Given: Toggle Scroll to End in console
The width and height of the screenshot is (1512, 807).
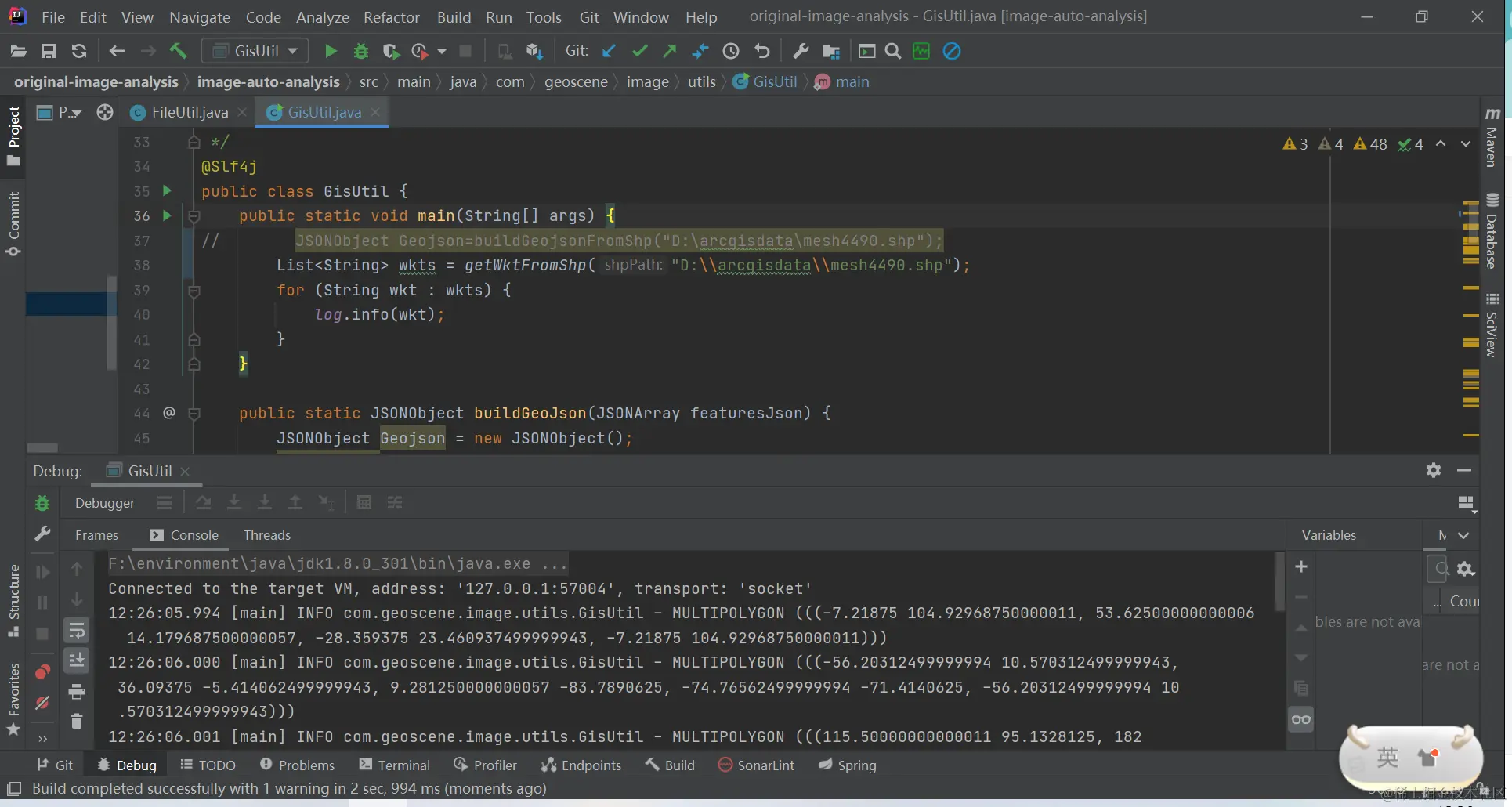Looking at the screenshot, I should (x=77, y=661).
